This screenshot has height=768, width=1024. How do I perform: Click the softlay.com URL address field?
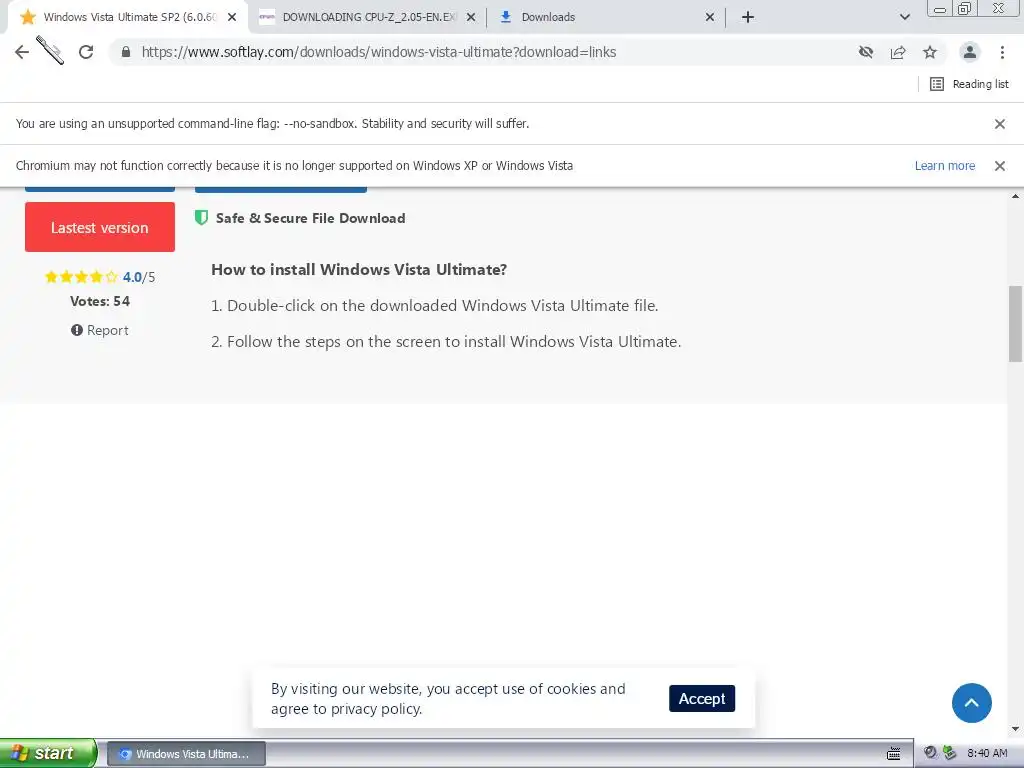pos(379,52)
